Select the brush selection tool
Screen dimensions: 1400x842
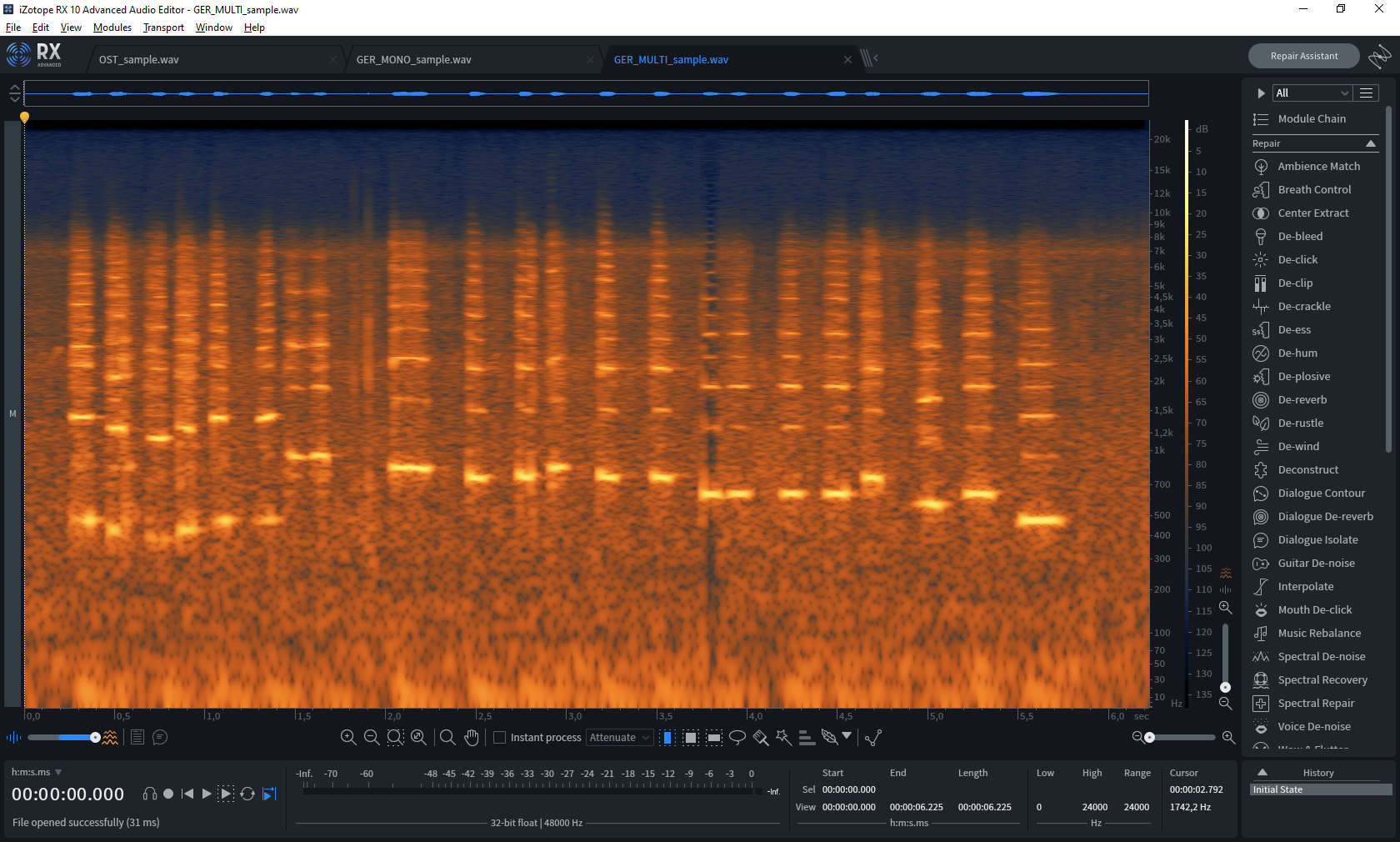(x=761, y=738)
